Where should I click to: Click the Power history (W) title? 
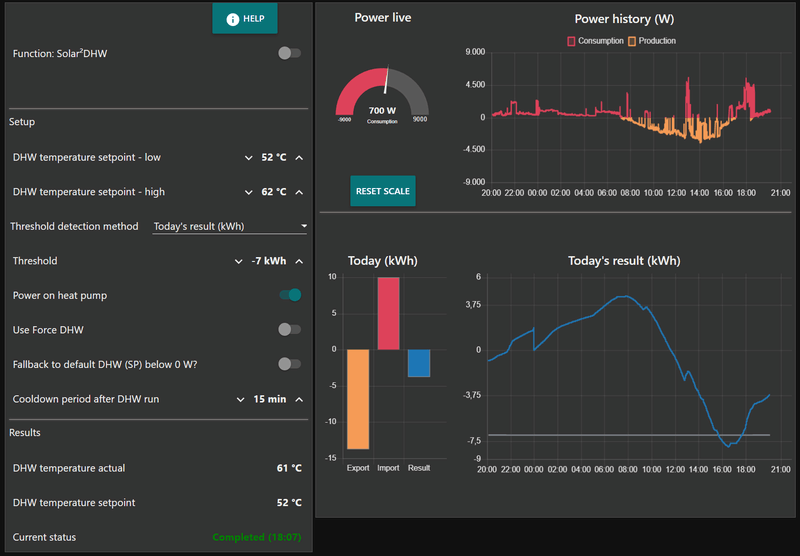pyautogui.click(x=624, y=19)
